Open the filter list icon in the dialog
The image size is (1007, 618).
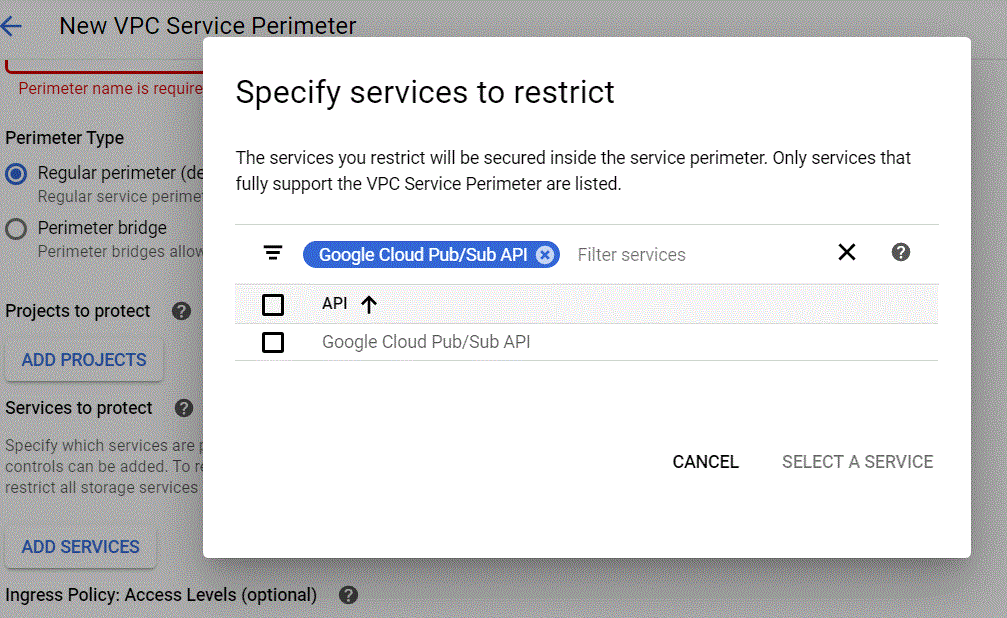coord(273,252)
